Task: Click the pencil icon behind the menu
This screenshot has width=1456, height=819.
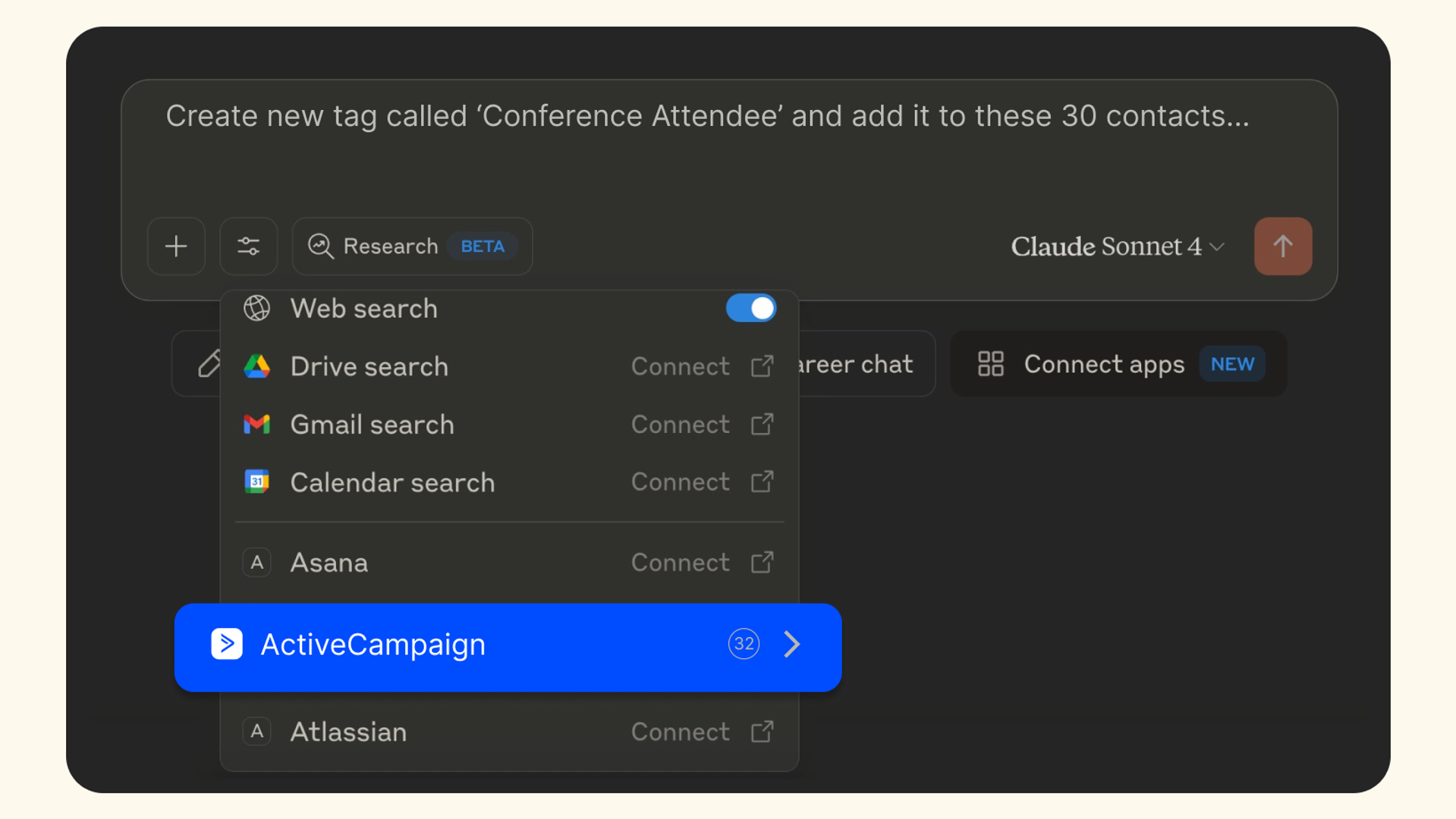Action: point(207,364)
